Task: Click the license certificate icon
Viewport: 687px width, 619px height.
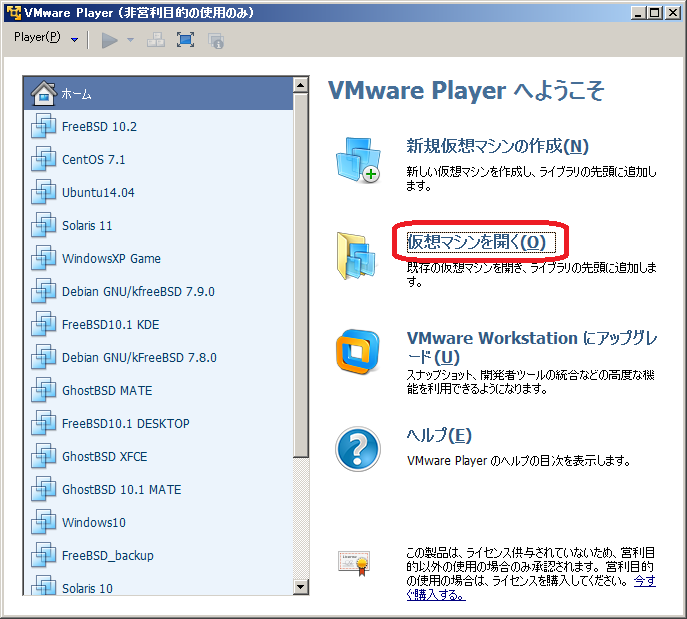Action: pos(354,563)
